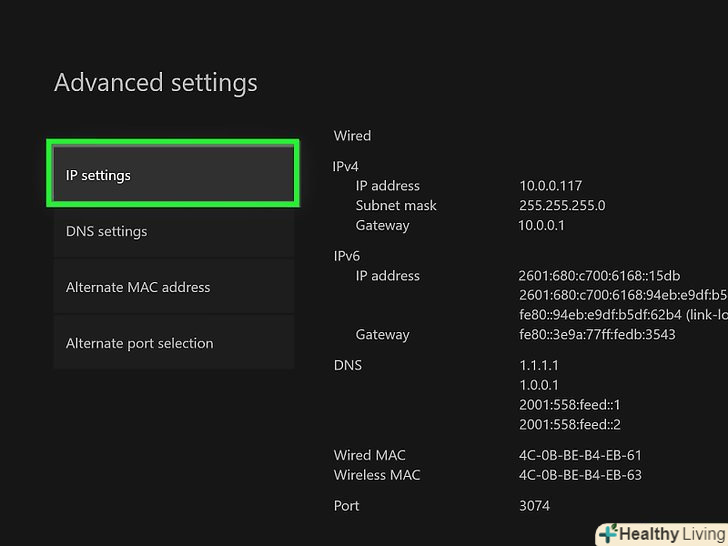Click the IPv4 gateway value 10.0.0.1
Screen dimensions: 728x546
tap(542, 225)
